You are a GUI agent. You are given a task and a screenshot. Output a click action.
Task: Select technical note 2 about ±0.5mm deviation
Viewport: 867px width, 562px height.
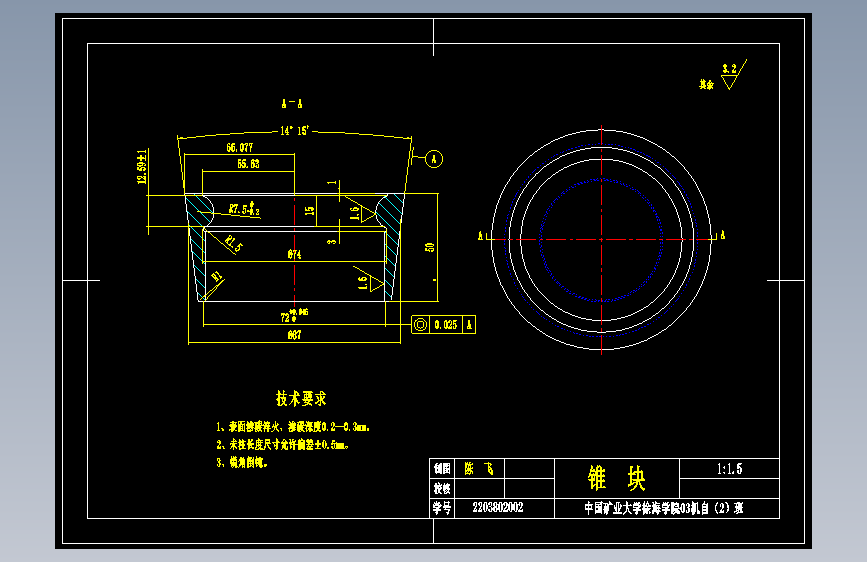(283, 444)
